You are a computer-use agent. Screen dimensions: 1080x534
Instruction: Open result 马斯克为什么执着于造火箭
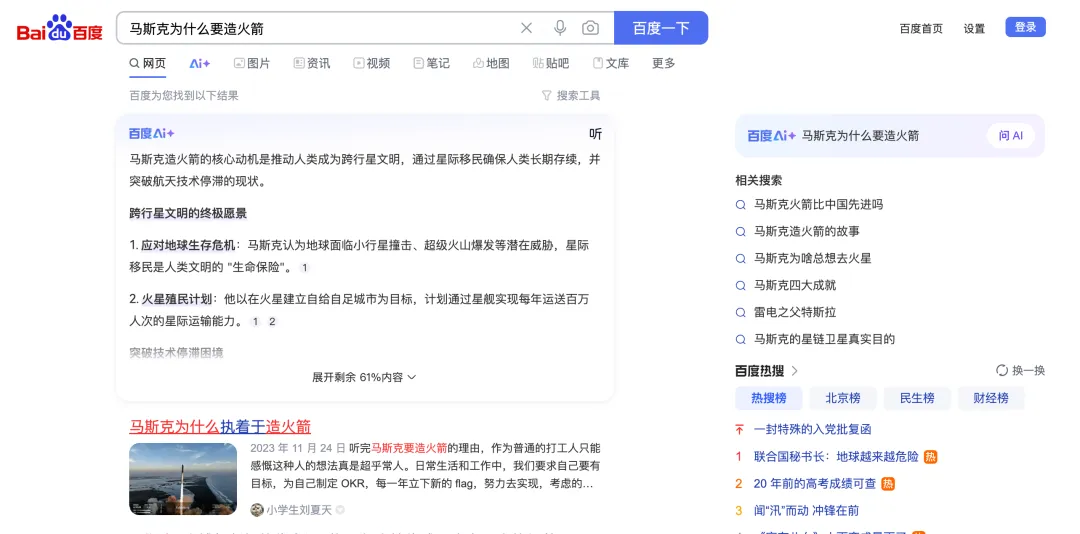[220, 427]
